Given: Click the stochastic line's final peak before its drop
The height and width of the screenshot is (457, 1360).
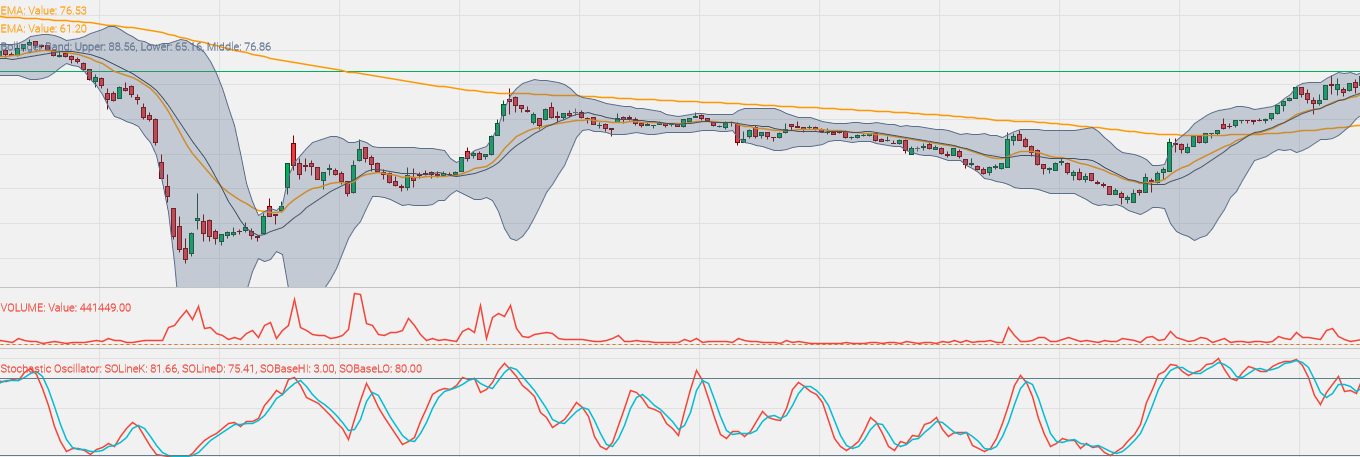Looking at the screenshot, I should click(1296, 360).
